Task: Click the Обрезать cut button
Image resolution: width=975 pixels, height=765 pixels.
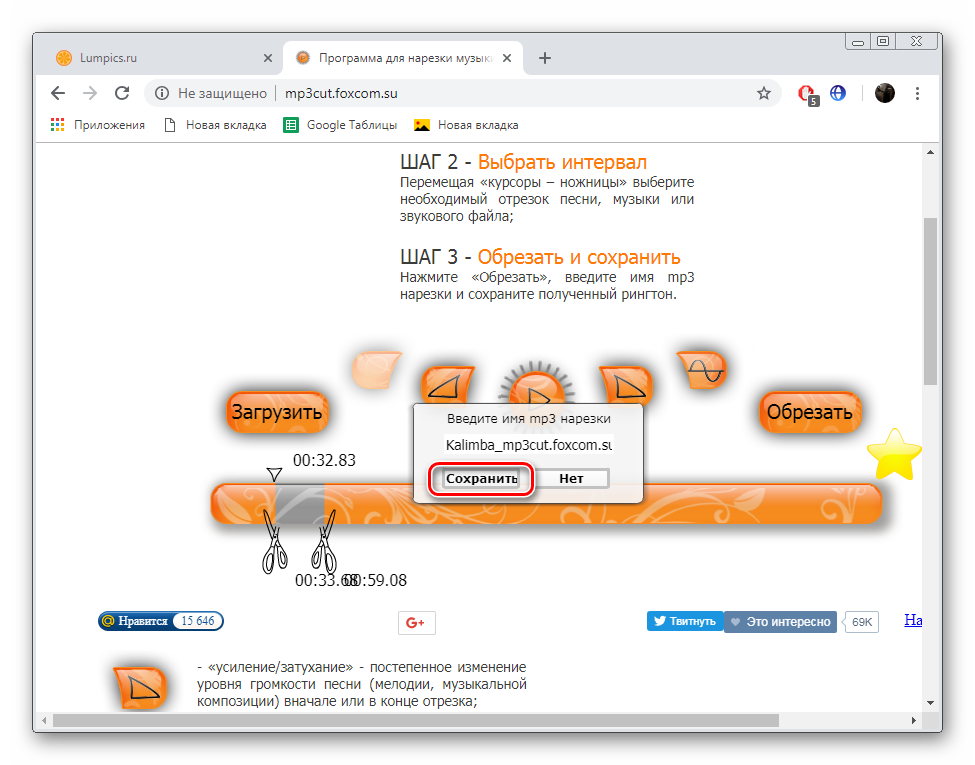Action: pyautogui.click(x=809, y=411)
